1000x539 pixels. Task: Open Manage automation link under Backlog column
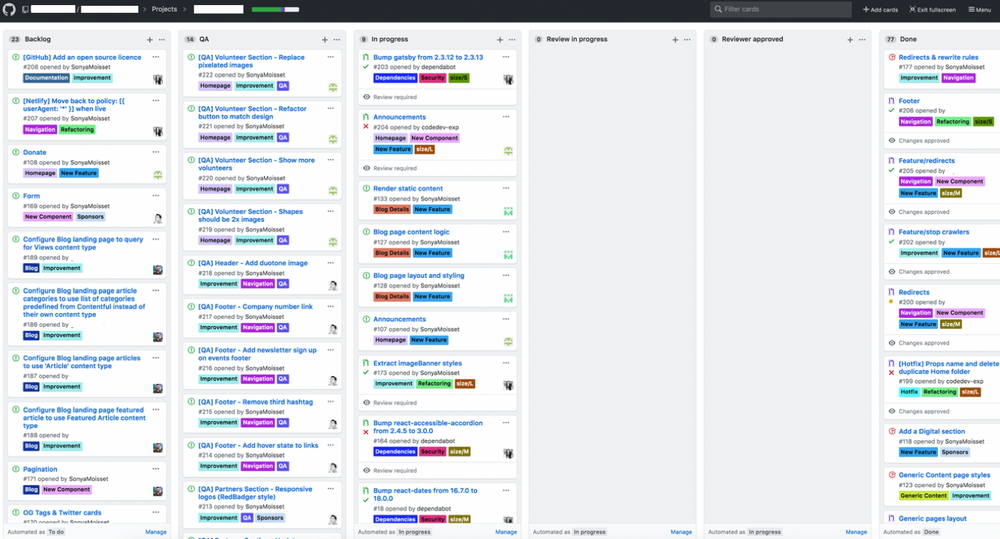(x=156, y=532)
